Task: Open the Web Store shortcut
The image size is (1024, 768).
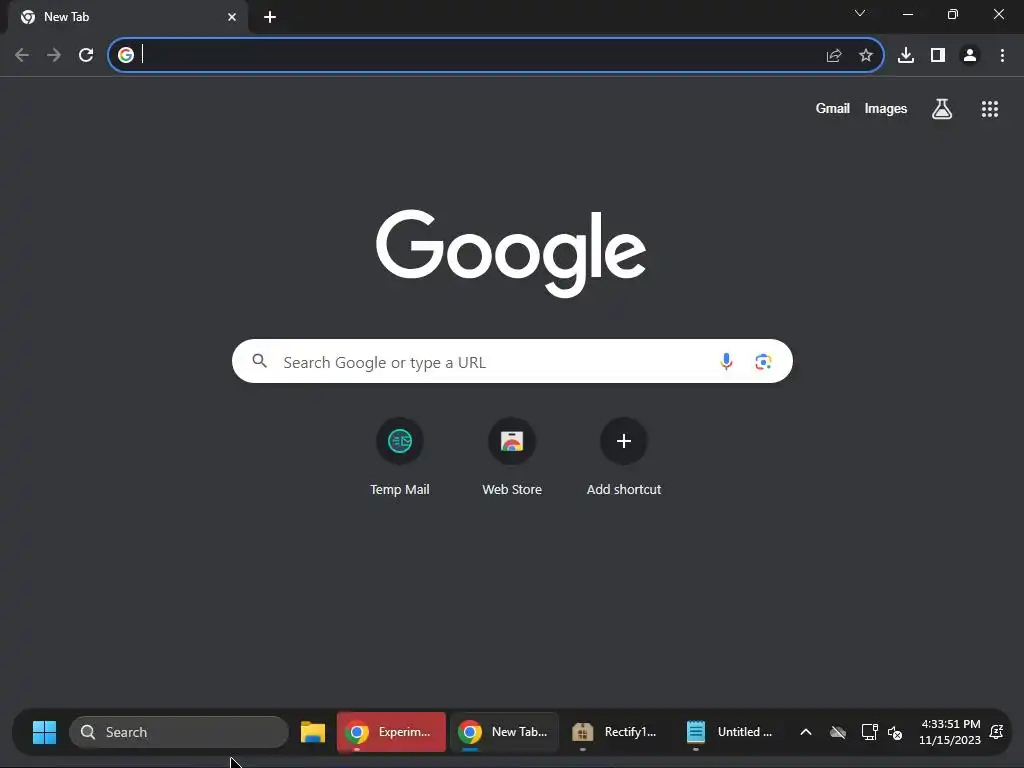Action: pos(512,456)
